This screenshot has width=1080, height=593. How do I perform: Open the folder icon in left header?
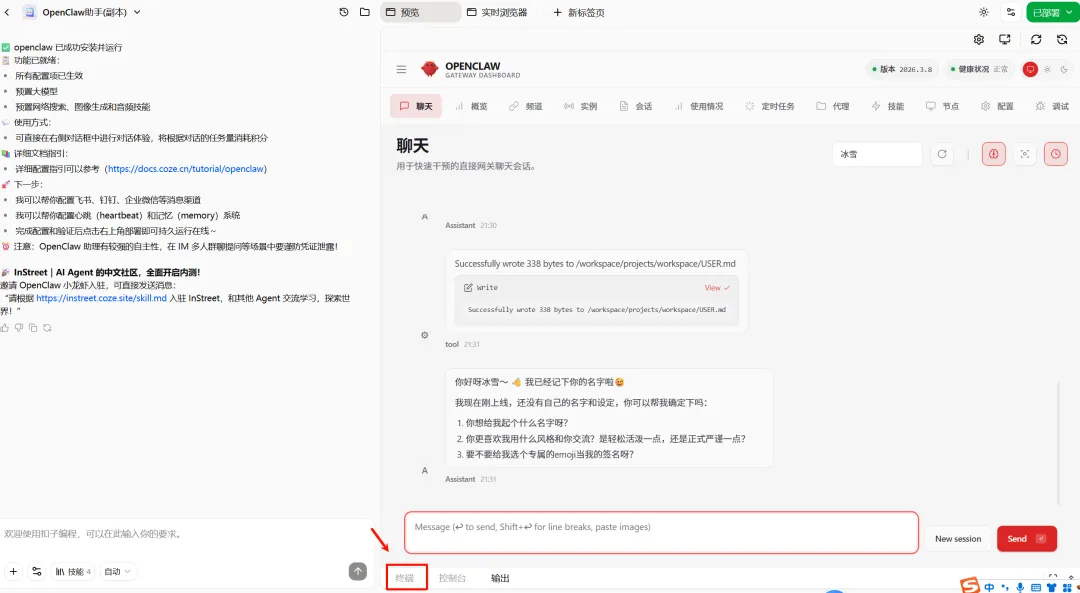tap(365, 12)
